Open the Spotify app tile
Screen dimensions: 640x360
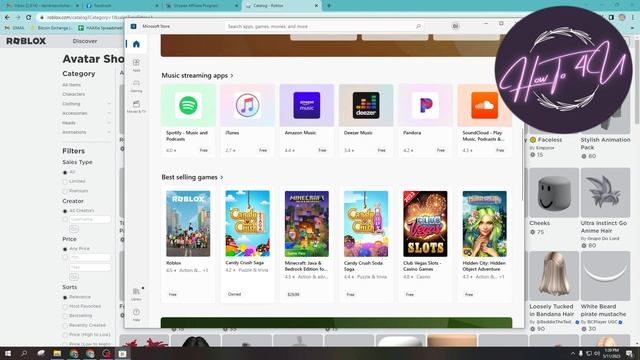tap(188, 120)
